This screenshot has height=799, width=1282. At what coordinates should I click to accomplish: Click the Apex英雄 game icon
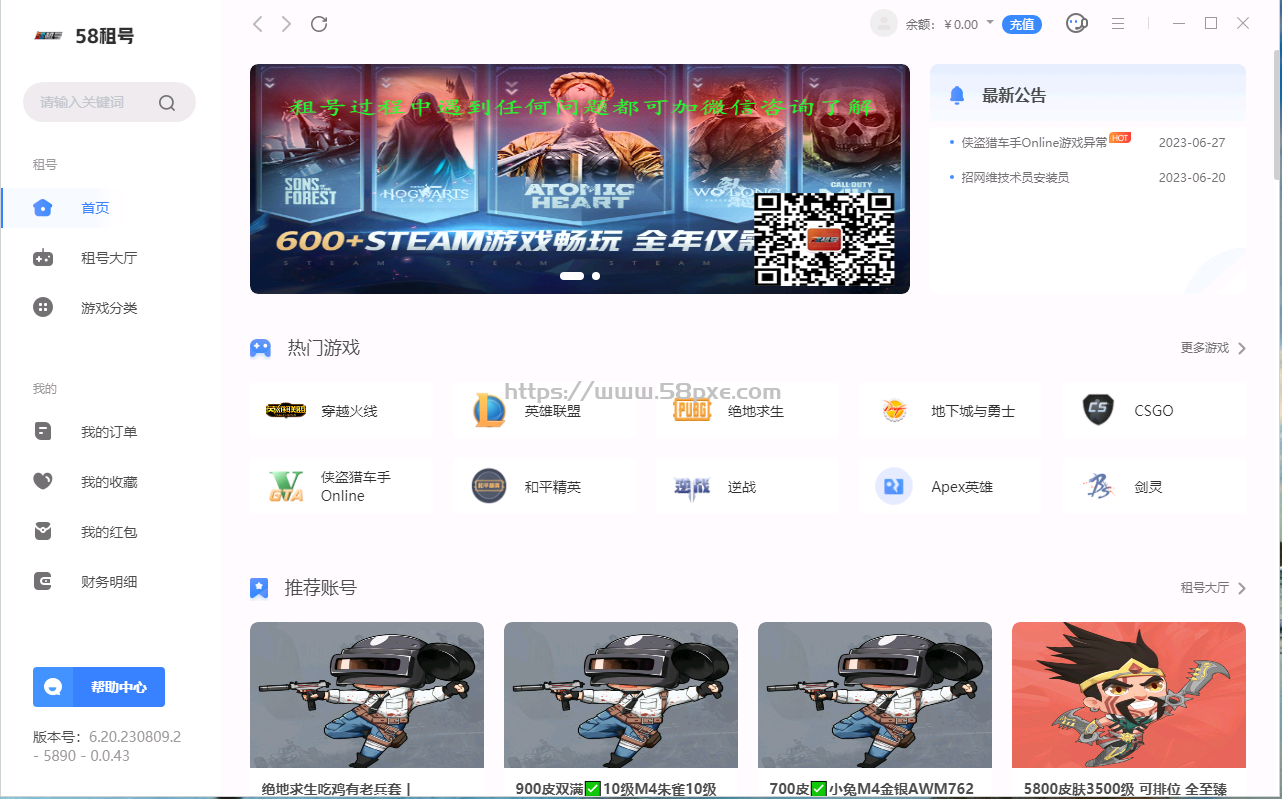coord(894,486)
